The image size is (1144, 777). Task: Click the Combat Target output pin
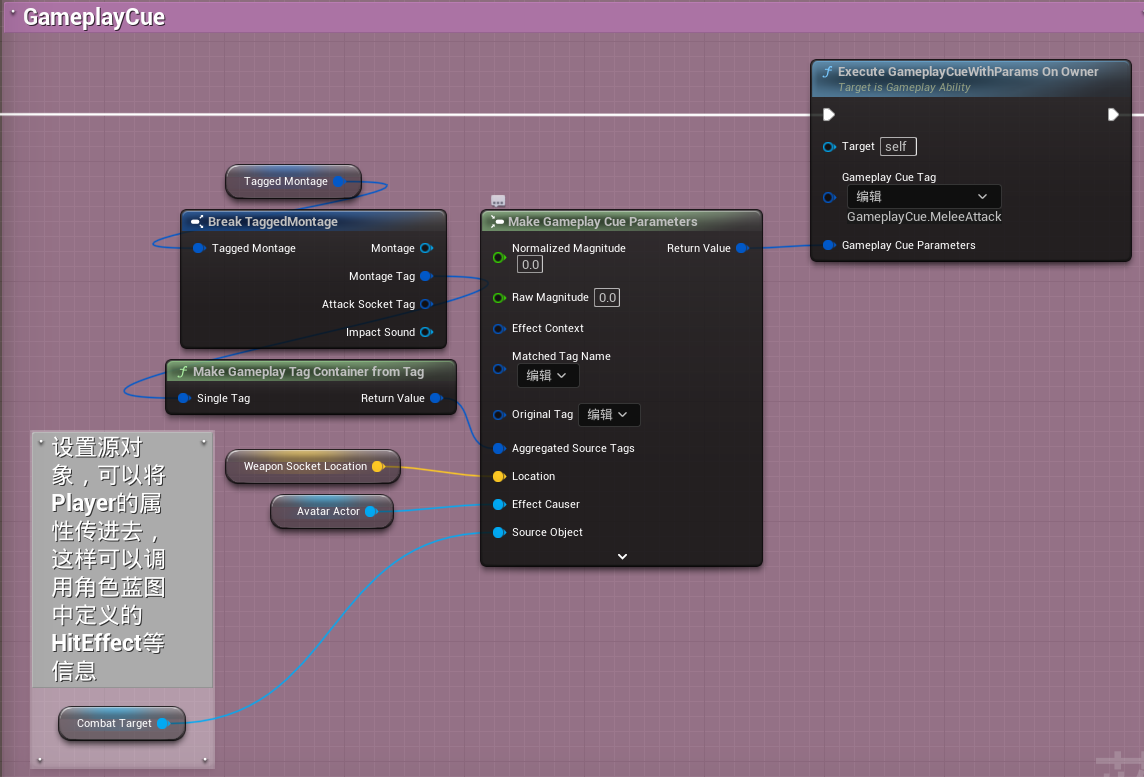(x=163, y=723)
